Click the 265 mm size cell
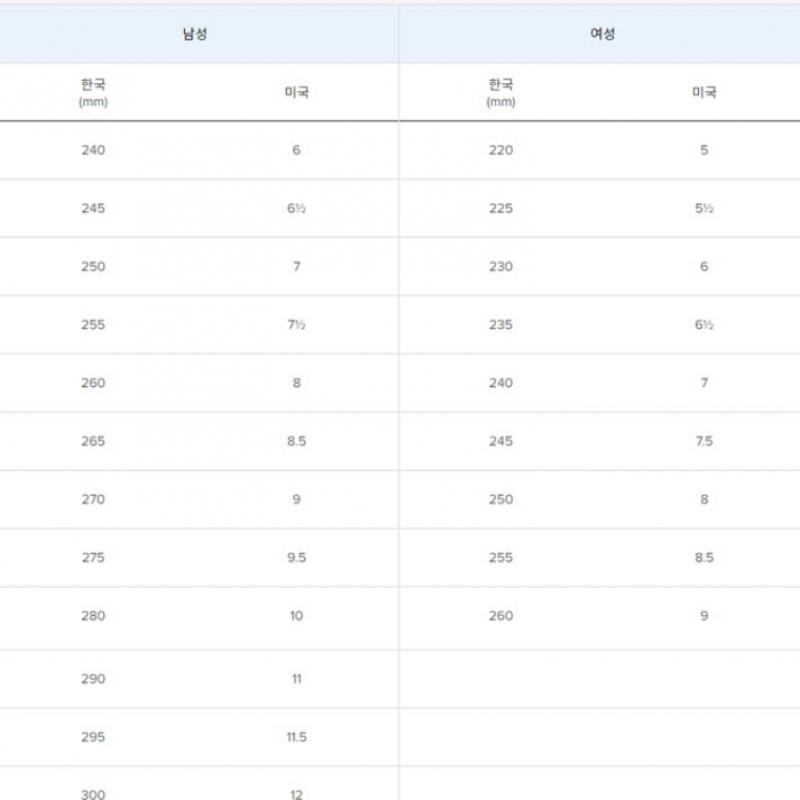Viewport: 800px width, 800px height. 93,441
